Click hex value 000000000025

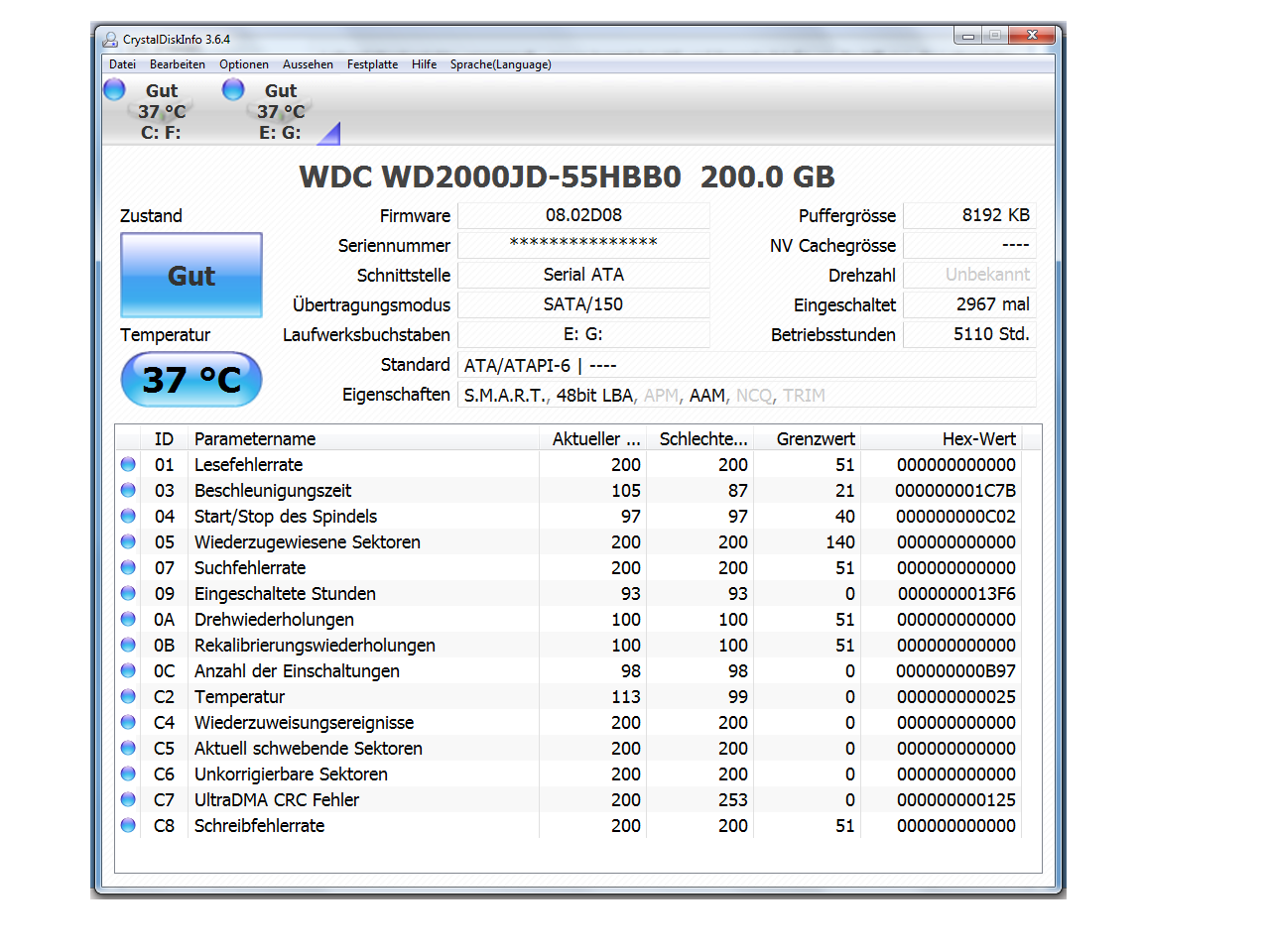click(956, 696)
